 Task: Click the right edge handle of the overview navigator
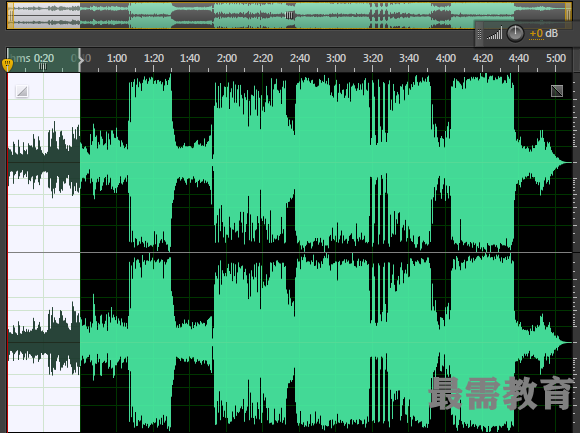pos(568,16)
